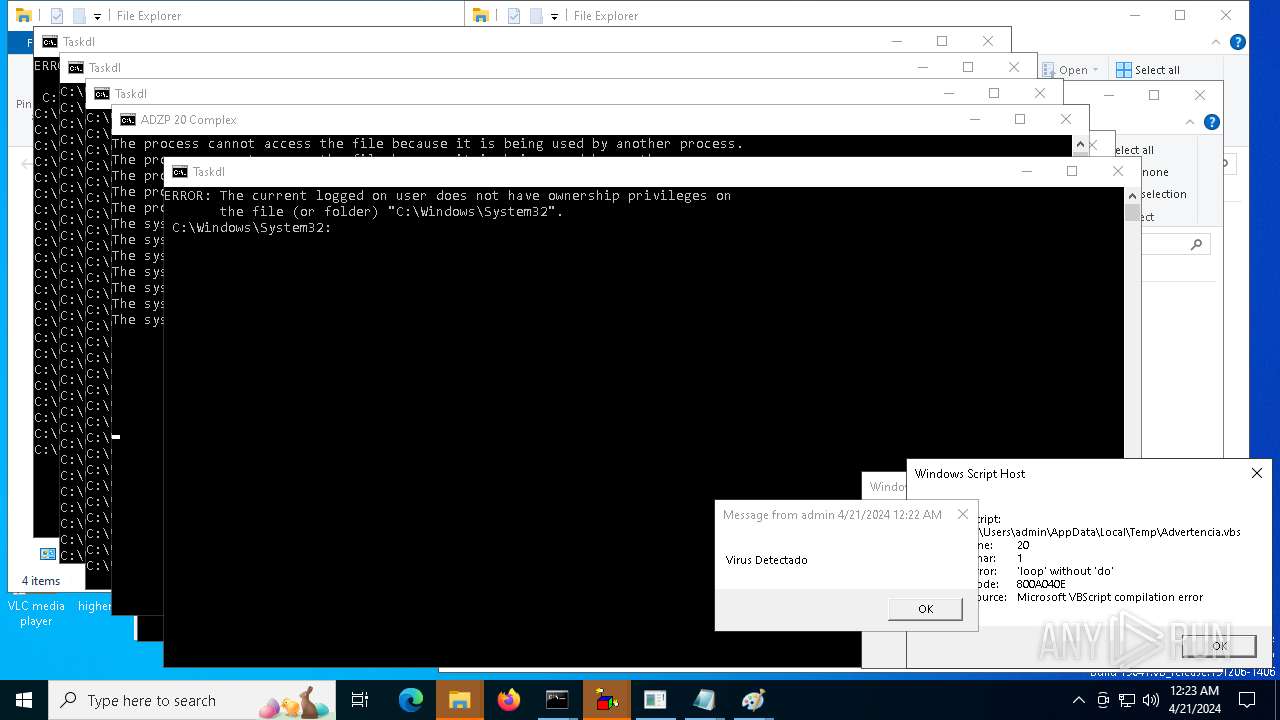Click folder icon in left File Explorer titlebar

[x=24, y=16]
